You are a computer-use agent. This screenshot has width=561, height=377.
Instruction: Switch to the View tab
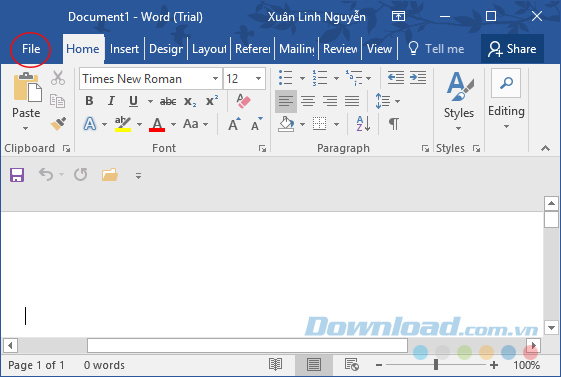379,49
